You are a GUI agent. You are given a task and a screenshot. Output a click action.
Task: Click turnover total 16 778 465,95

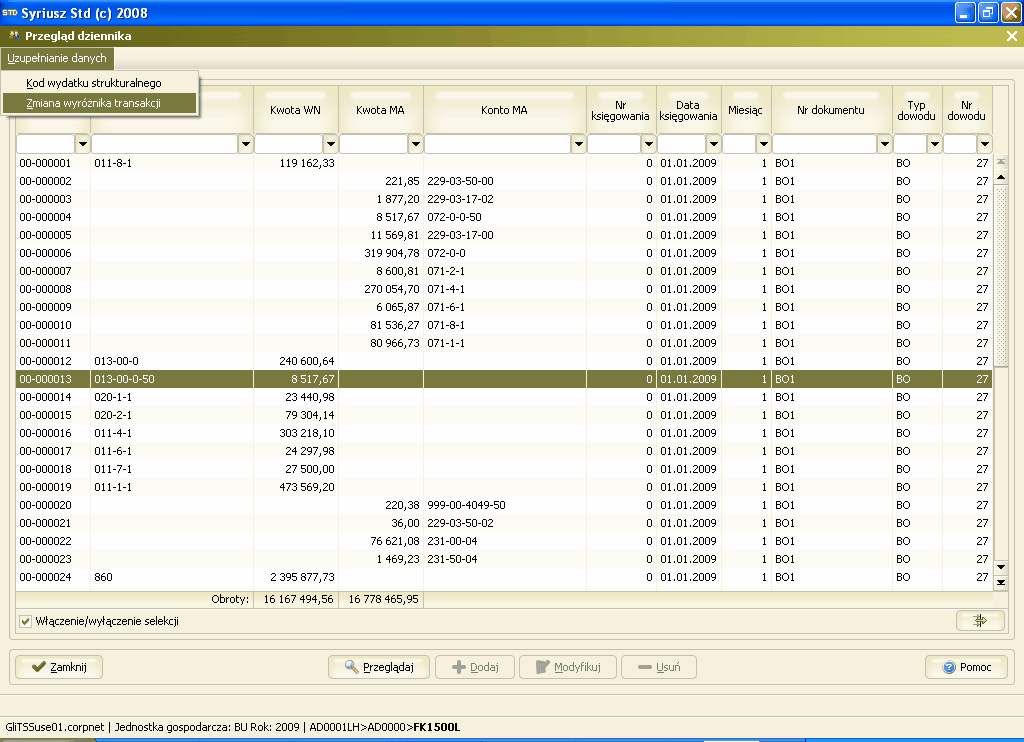point(383,599)
